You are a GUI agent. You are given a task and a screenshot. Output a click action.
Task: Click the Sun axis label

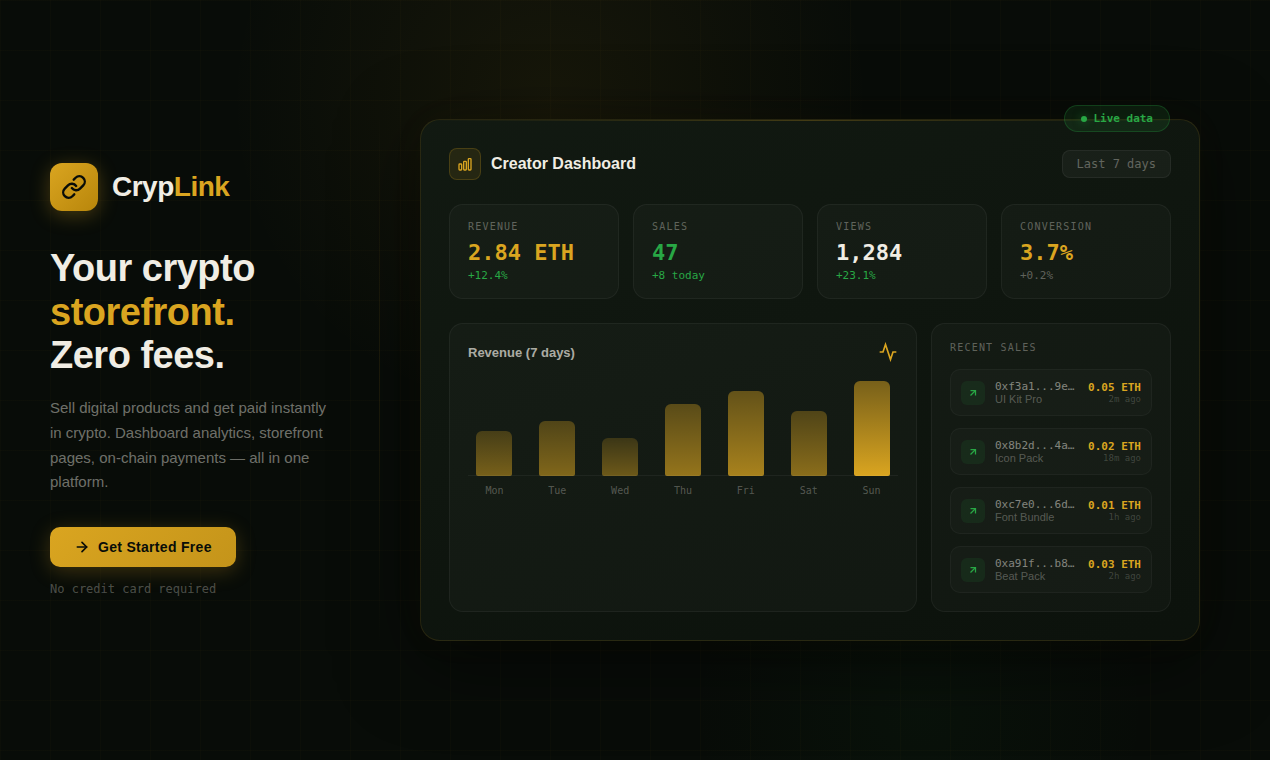click(x=872, y=491)
